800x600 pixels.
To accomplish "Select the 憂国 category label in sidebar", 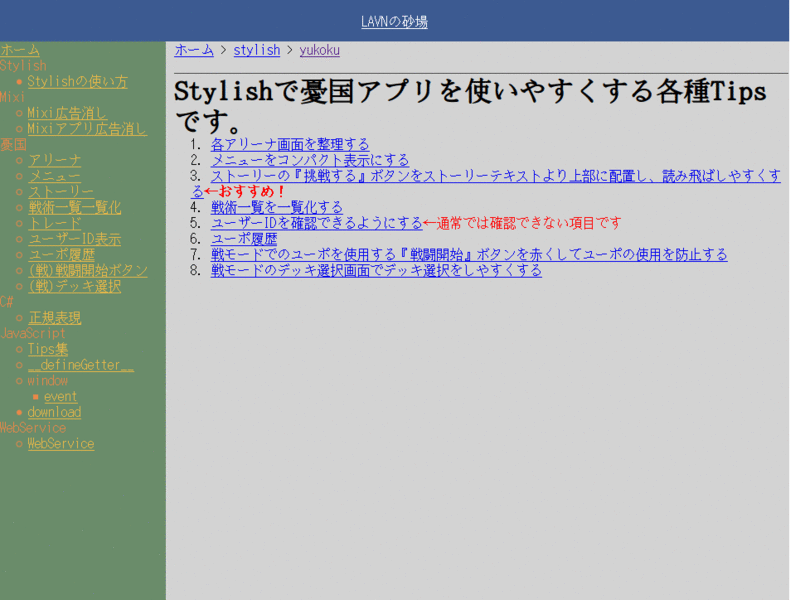I will tap(13, 144).
